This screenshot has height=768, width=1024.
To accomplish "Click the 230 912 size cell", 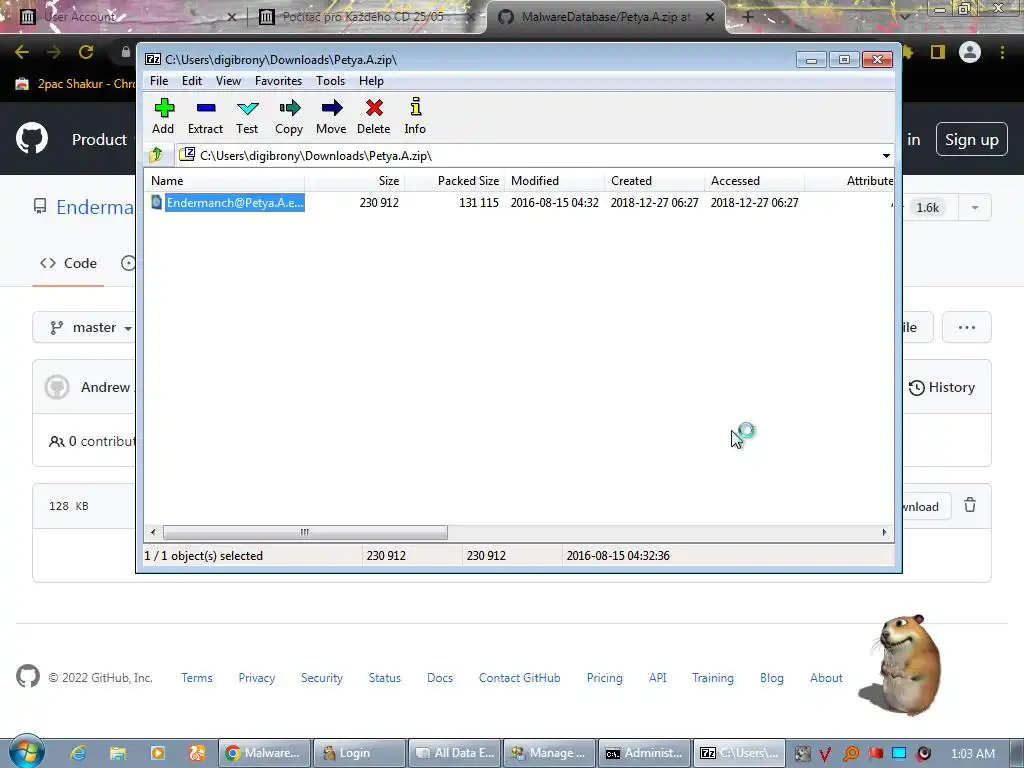I will point(379,202).
